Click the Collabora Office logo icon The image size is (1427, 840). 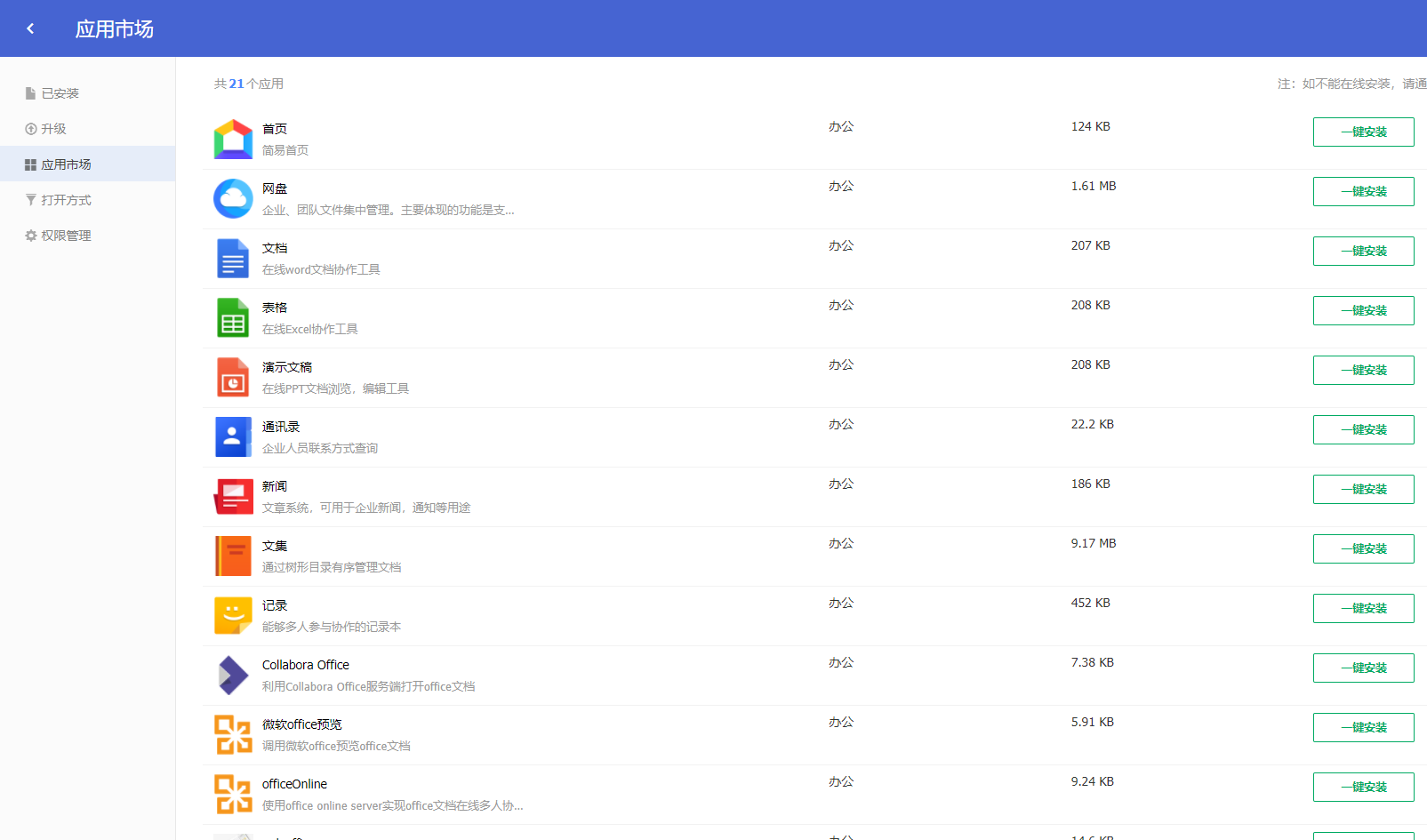233,676
